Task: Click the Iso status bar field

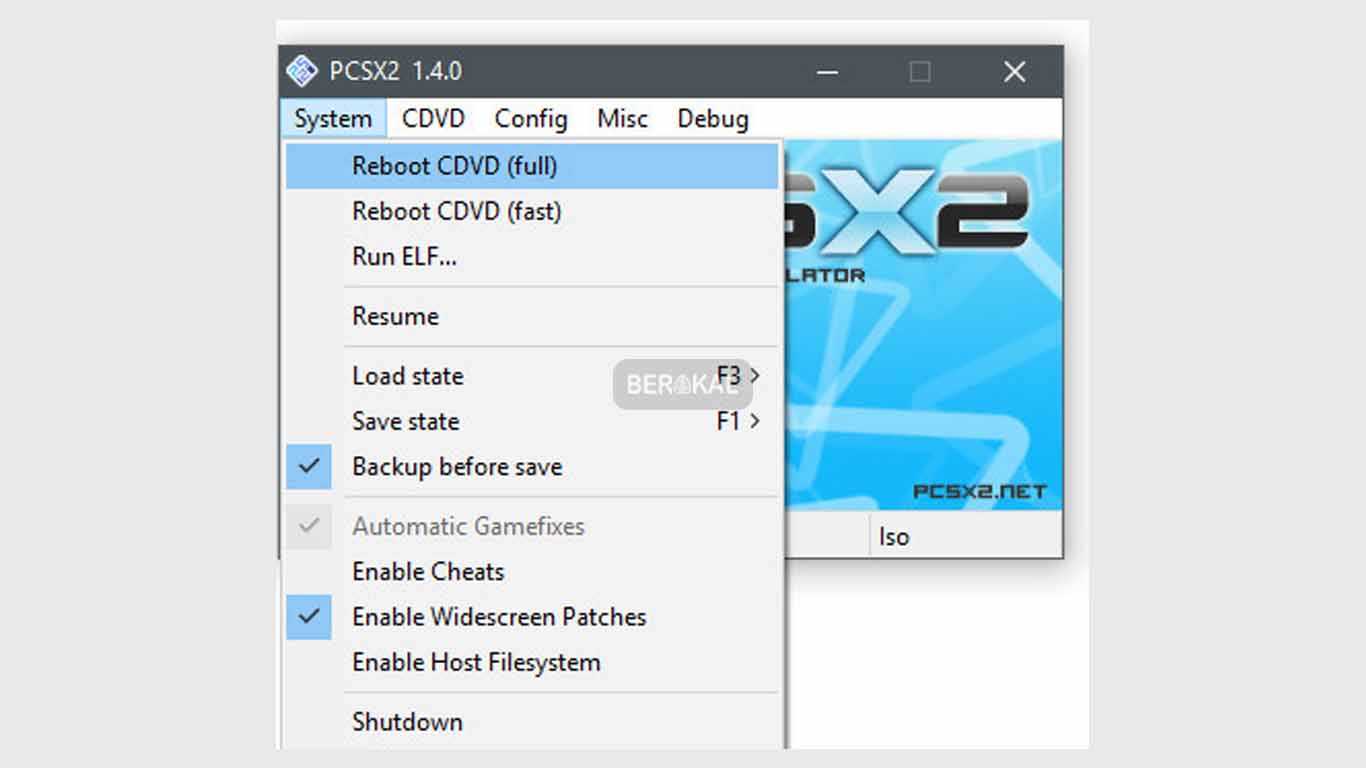Action: click(964, 537)
